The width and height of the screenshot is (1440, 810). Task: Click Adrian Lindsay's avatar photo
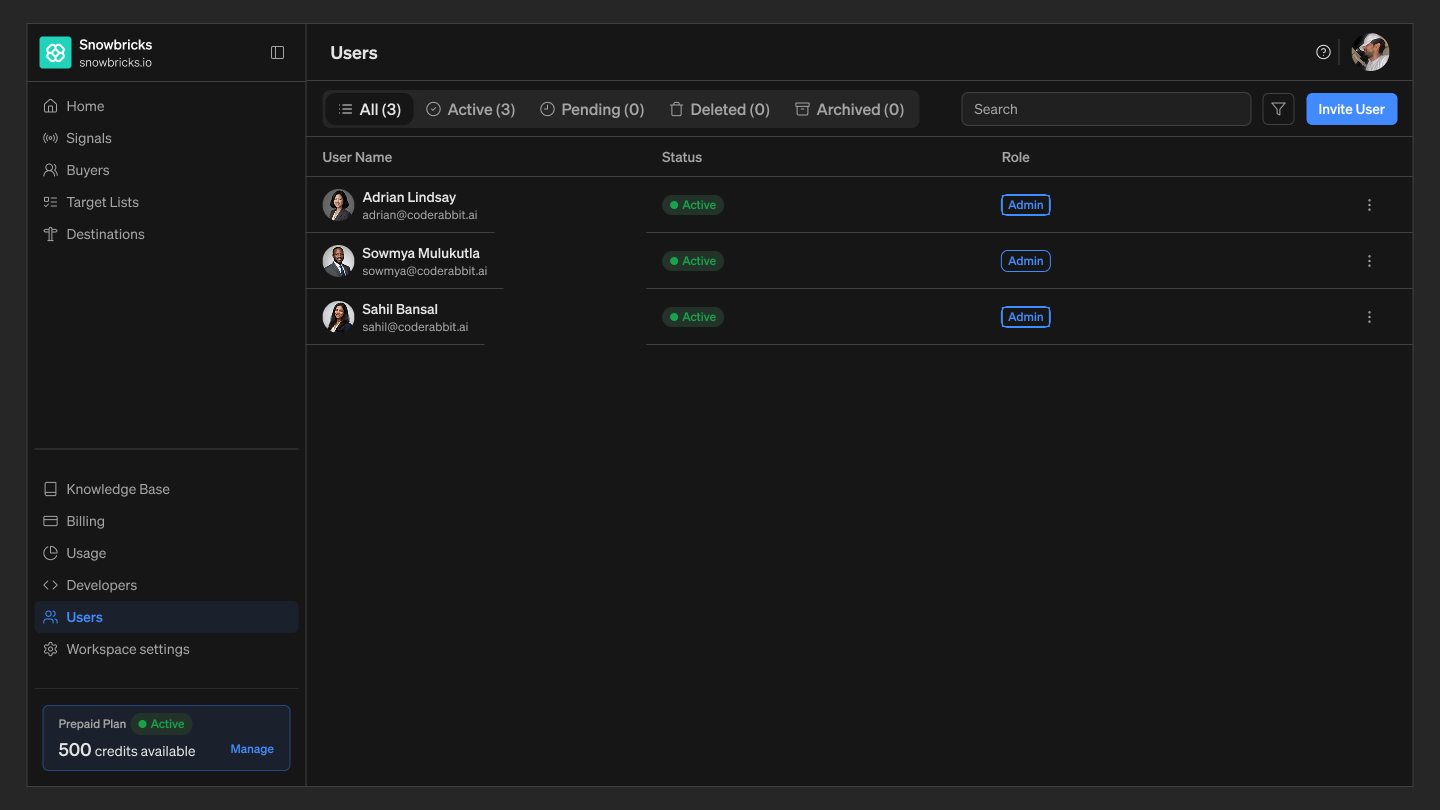point(338,205)
